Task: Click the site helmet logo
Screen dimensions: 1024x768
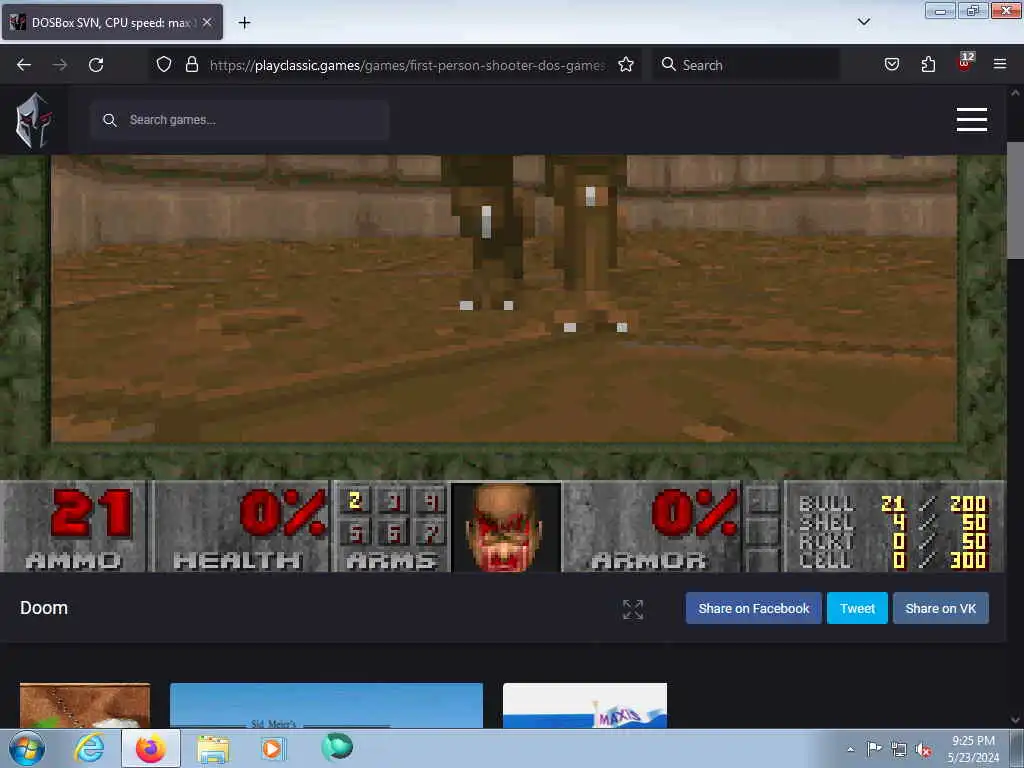Action: [x=33, y=120]
